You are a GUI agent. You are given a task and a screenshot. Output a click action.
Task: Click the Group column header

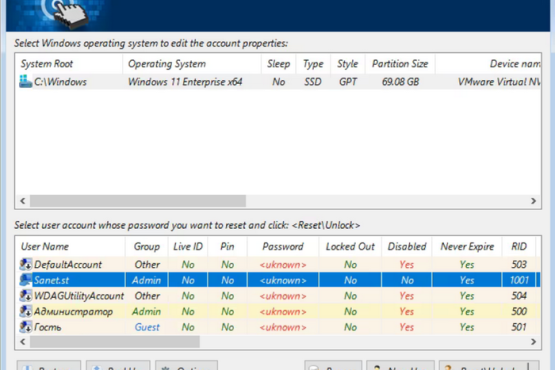[x=147, y=246]
